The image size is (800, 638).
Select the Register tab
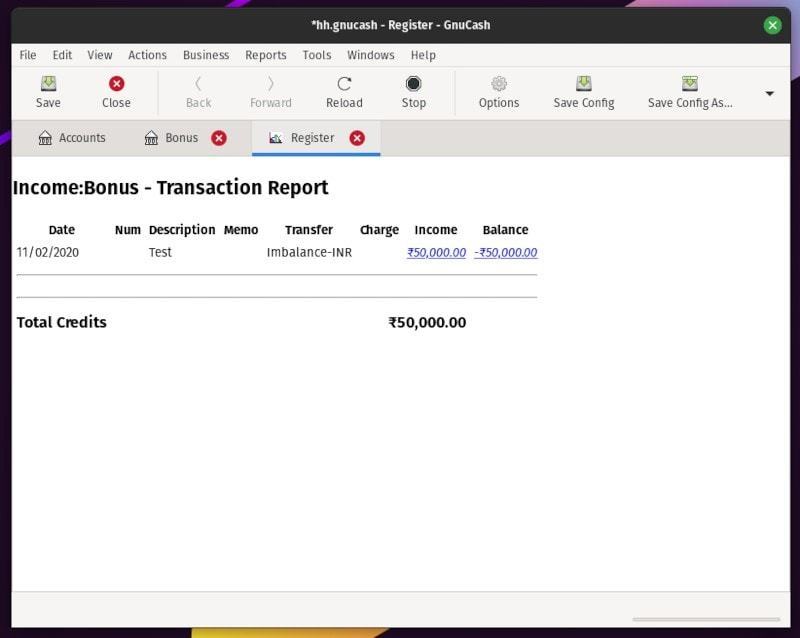[311, 137]
